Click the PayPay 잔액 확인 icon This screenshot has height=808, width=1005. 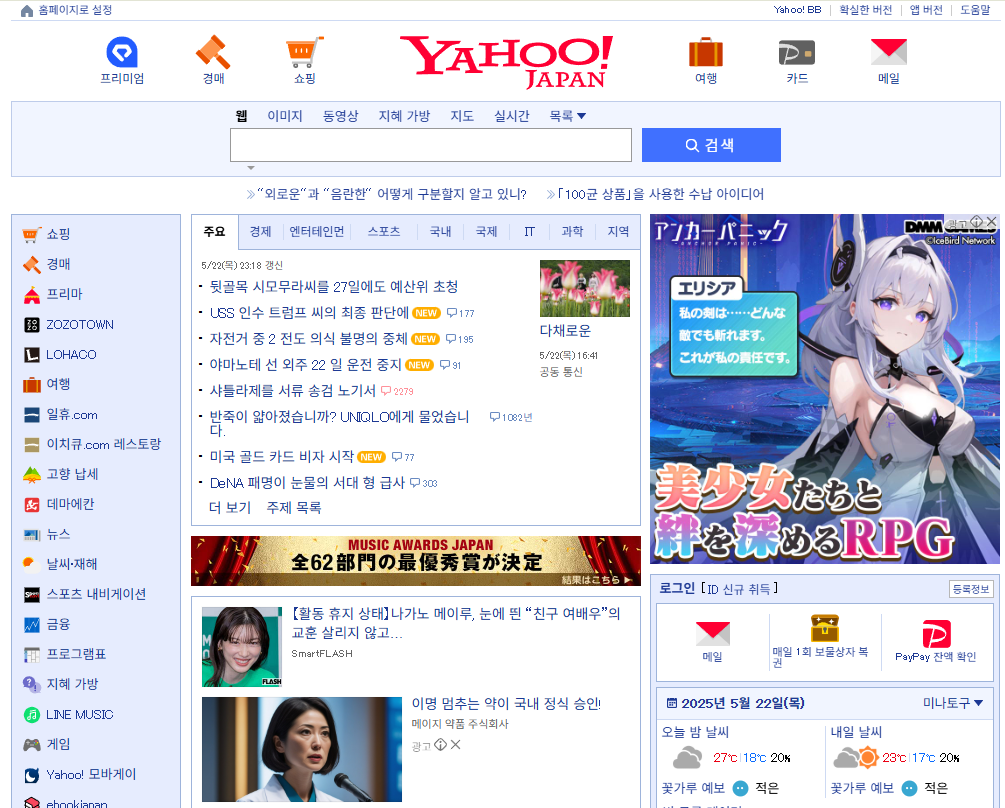(x=936, y=634)
